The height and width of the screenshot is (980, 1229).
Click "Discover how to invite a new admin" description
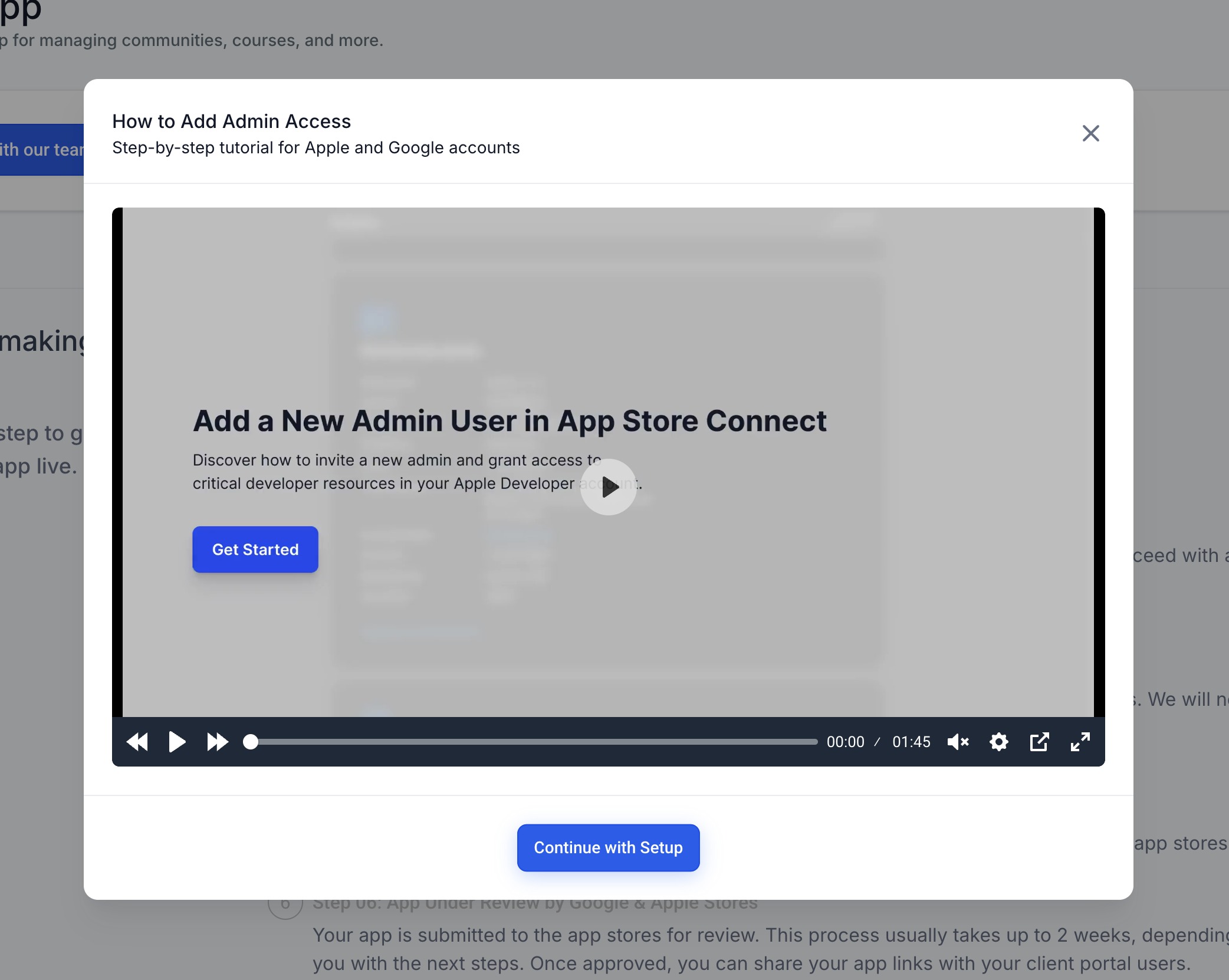pyautogui.click(x=418, y=472)
